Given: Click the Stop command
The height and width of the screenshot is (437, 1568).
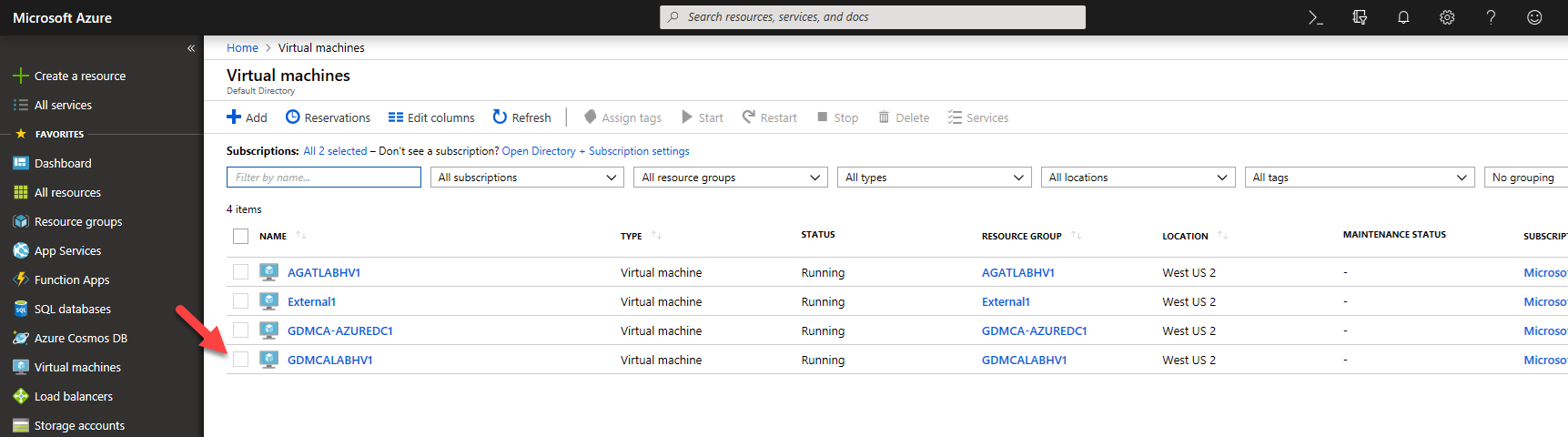Looking at the screenshot, I should 837,117.
